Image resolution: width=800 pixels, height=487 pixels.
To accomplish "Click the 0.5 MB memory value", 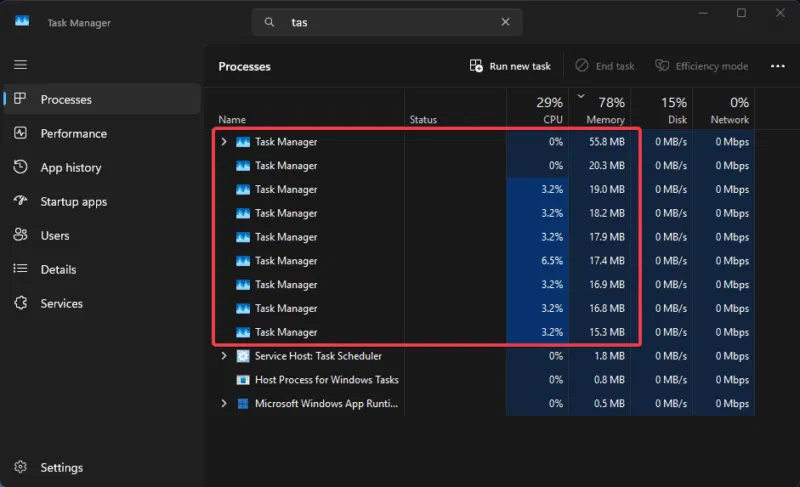I will [x=610, y=403].
